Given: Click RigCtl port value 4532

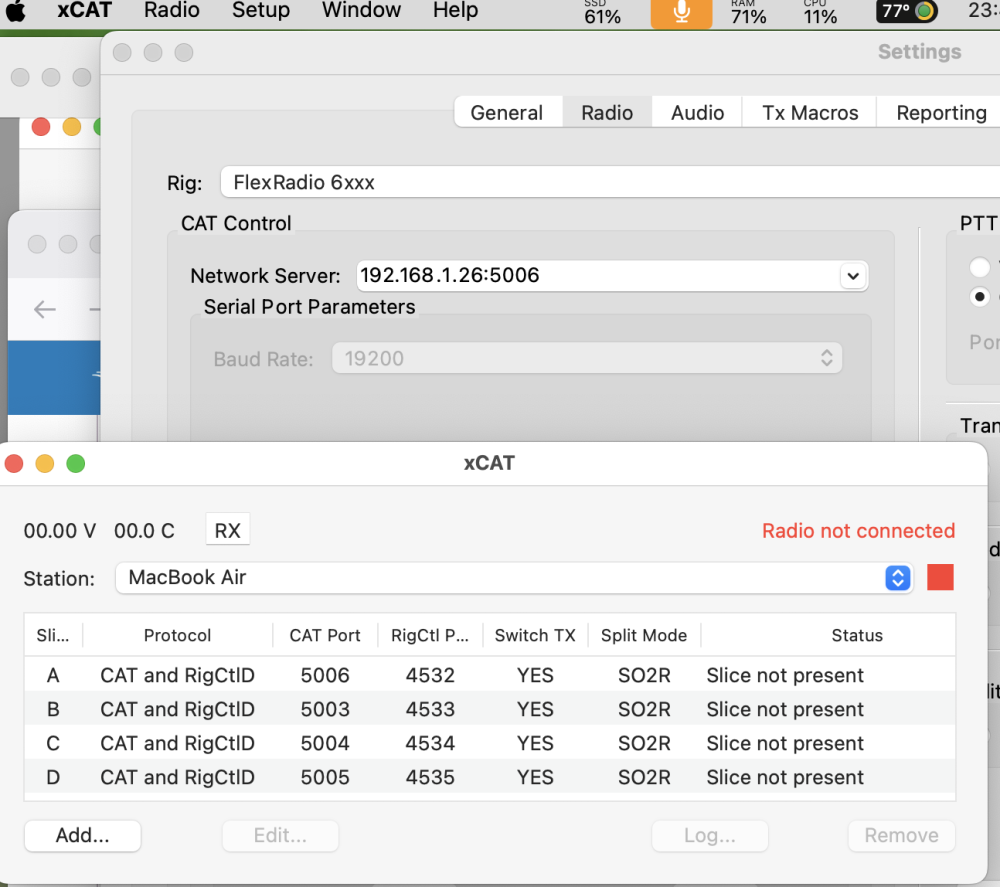Looking at the screenshot, I should pos(430,675).
